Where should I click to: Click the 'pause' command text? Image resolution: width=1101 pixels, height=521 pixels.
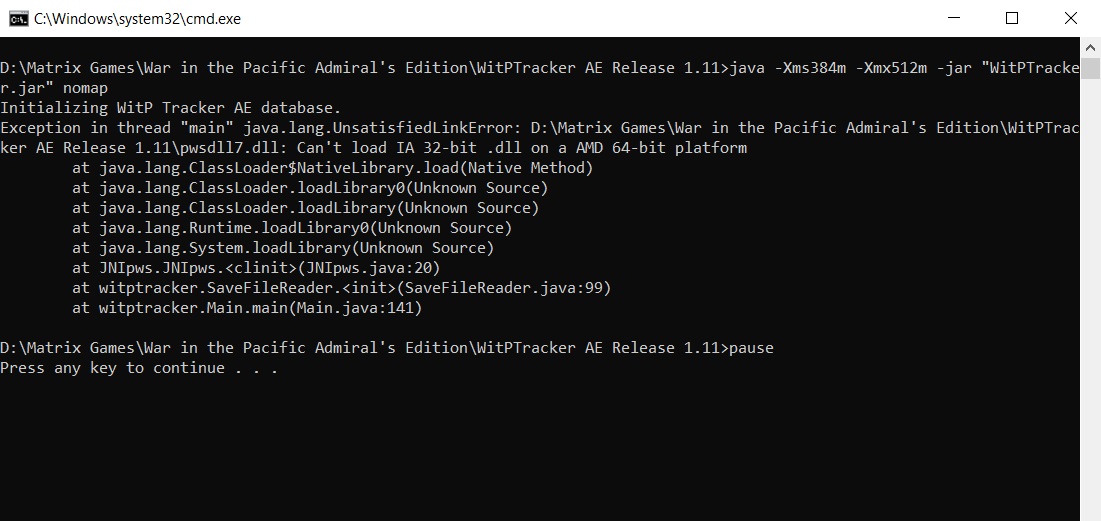tap(751, 349)
